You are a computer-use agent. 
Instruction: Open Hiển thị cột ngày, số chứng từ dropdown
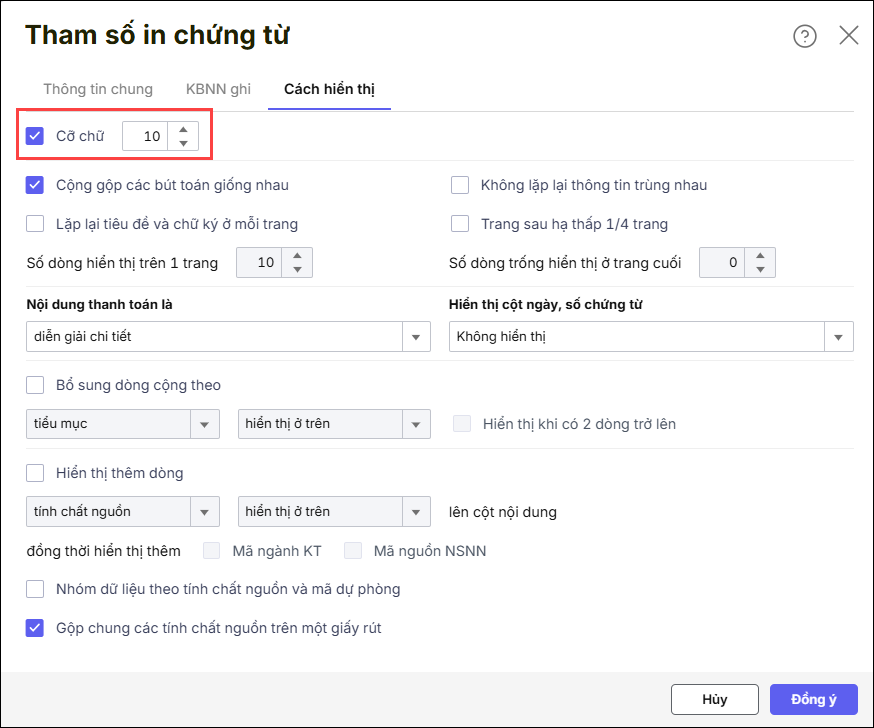click(839, 337)
